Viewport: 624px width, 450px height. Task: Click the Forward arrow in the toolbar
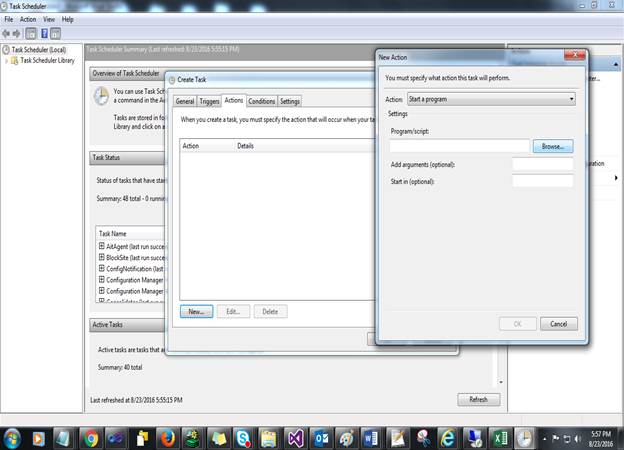click(16, 34)
